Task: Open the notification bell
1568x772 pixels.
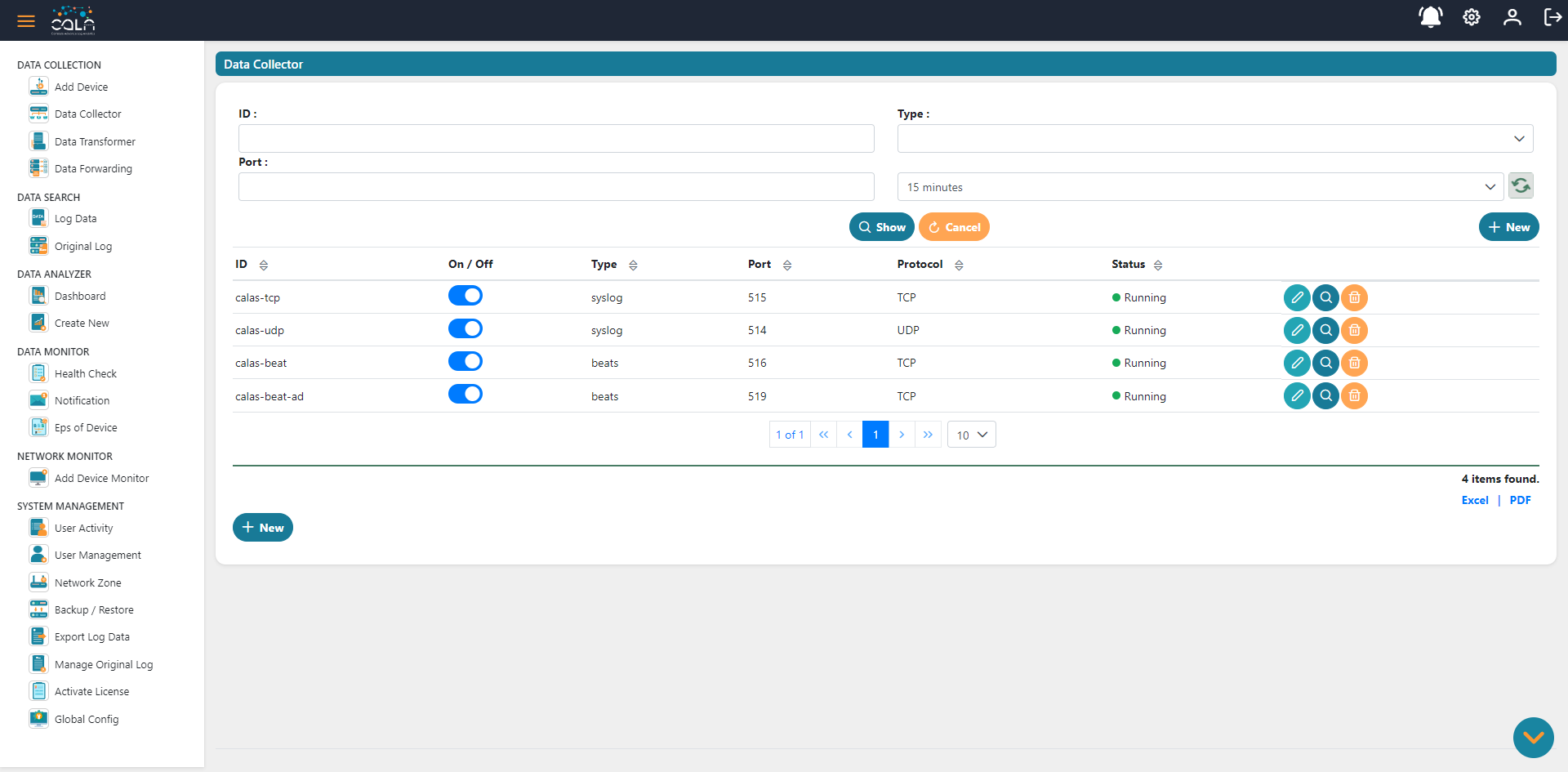Action: (1430, 17)
